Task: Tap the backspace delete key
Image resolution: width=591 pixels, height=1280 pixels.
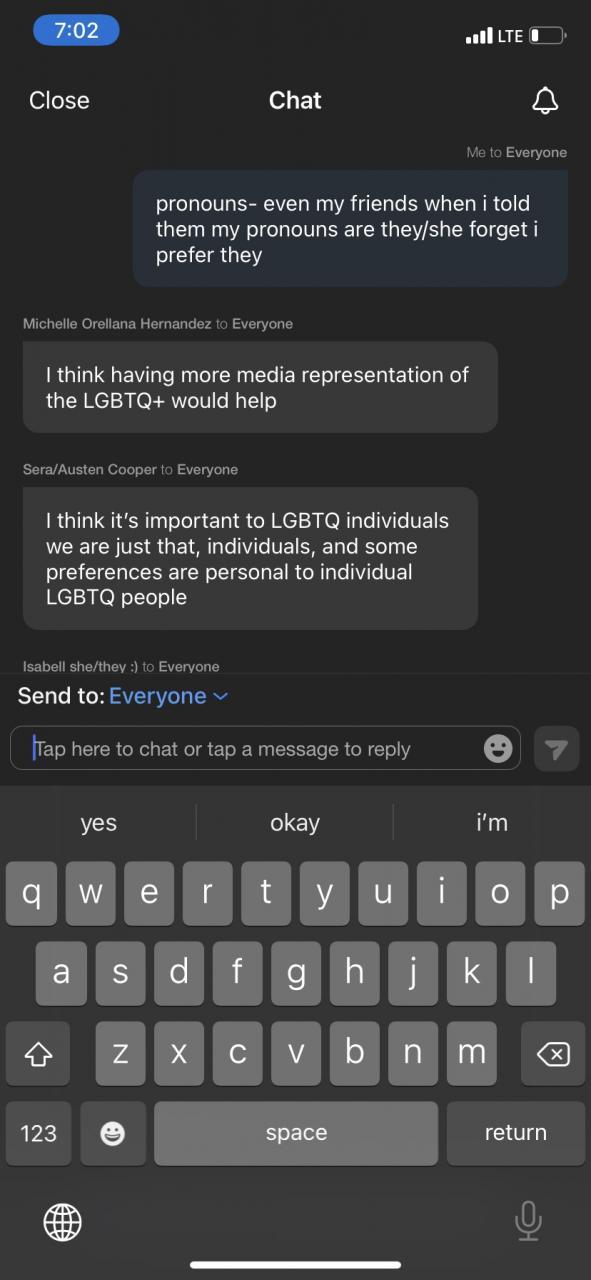Action: point(553,1053)
